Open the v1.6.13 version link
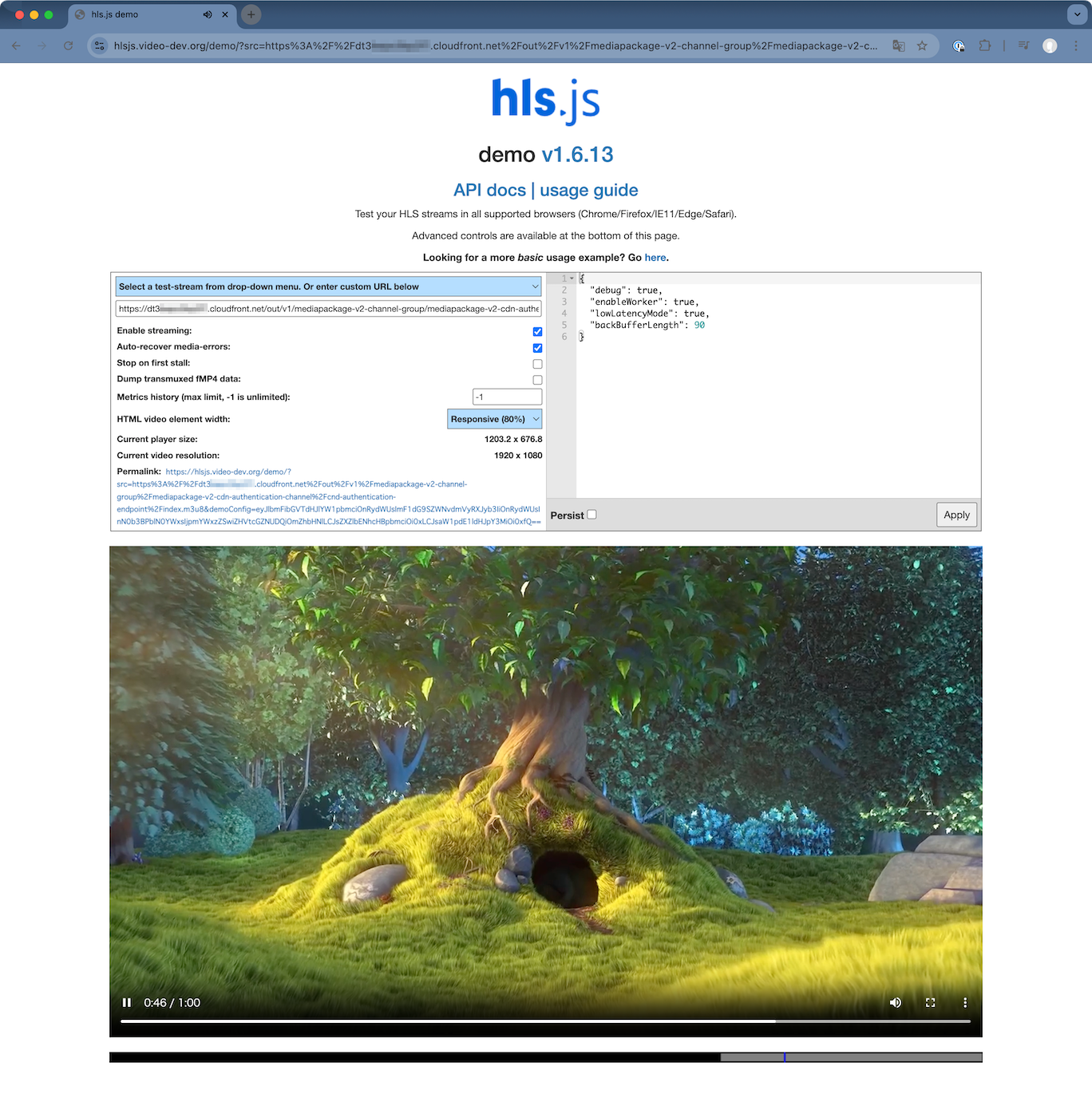 point(578,154)
